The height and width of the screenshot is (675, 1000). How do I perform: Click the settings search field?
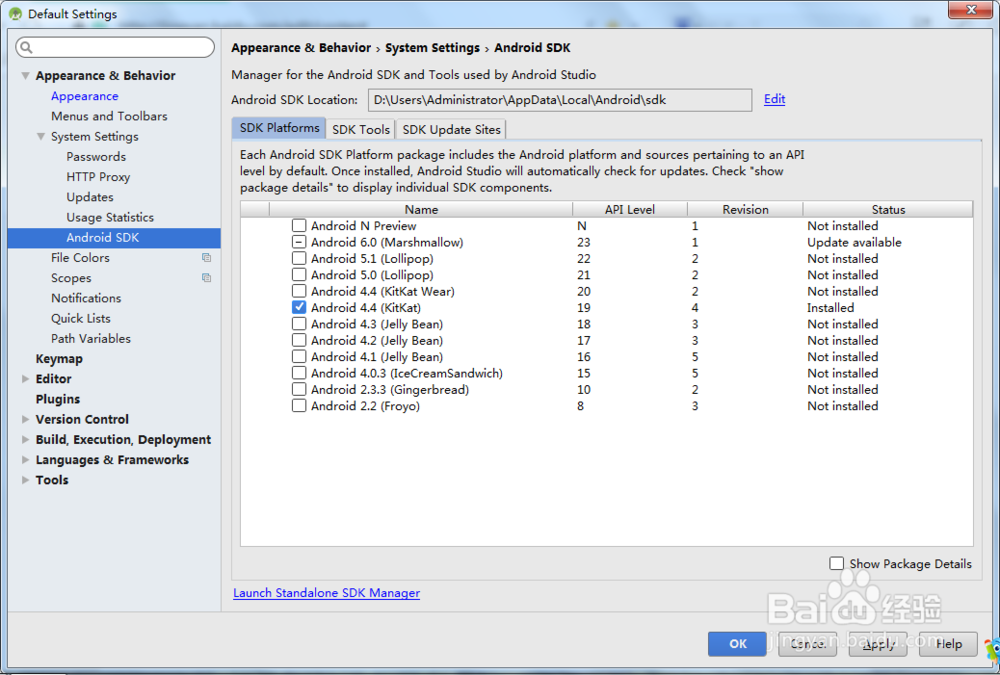(x=115, y=47)
